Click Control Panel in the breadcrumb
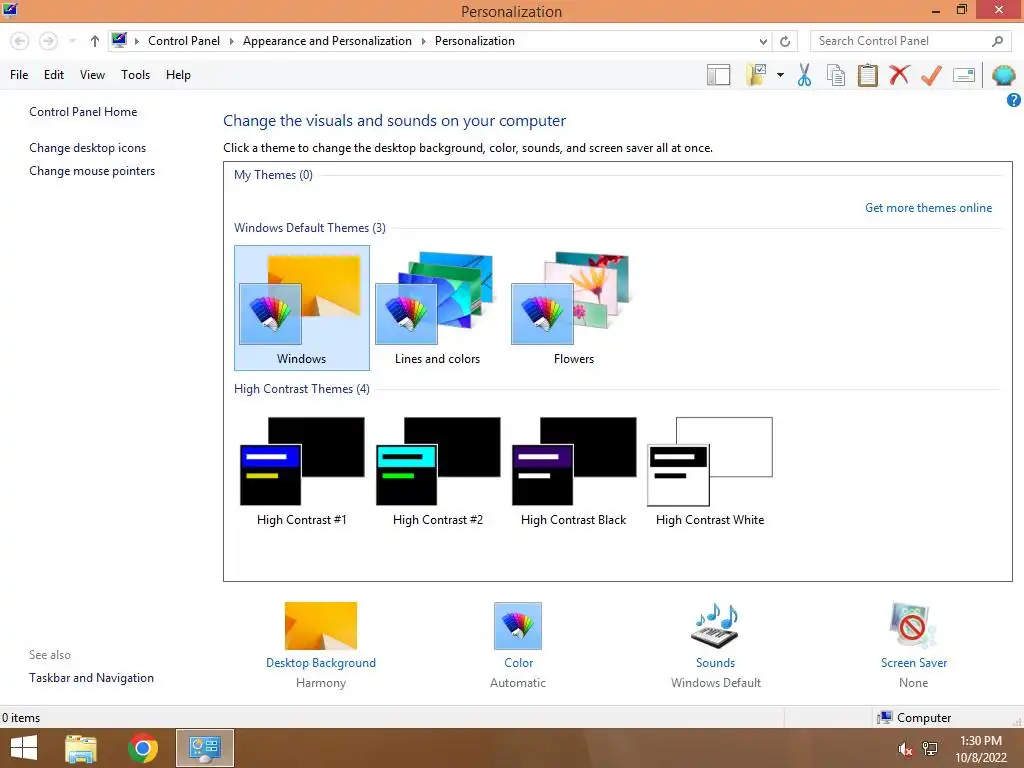The height and width of the screenshot is (768, 1024). point(184,41)
